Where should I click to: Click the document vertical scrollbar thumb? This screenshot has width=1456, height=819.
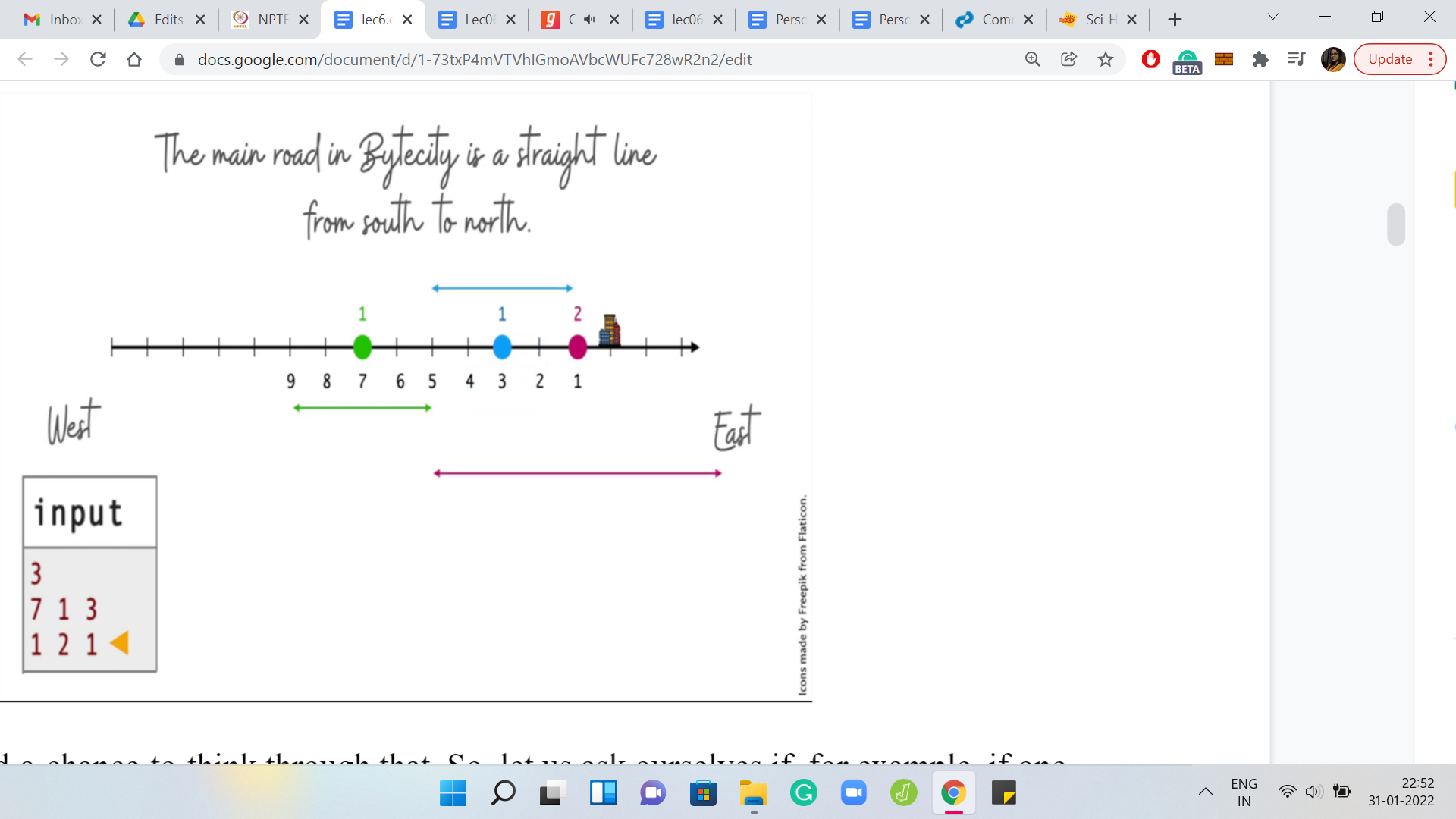pos(1395,224)
